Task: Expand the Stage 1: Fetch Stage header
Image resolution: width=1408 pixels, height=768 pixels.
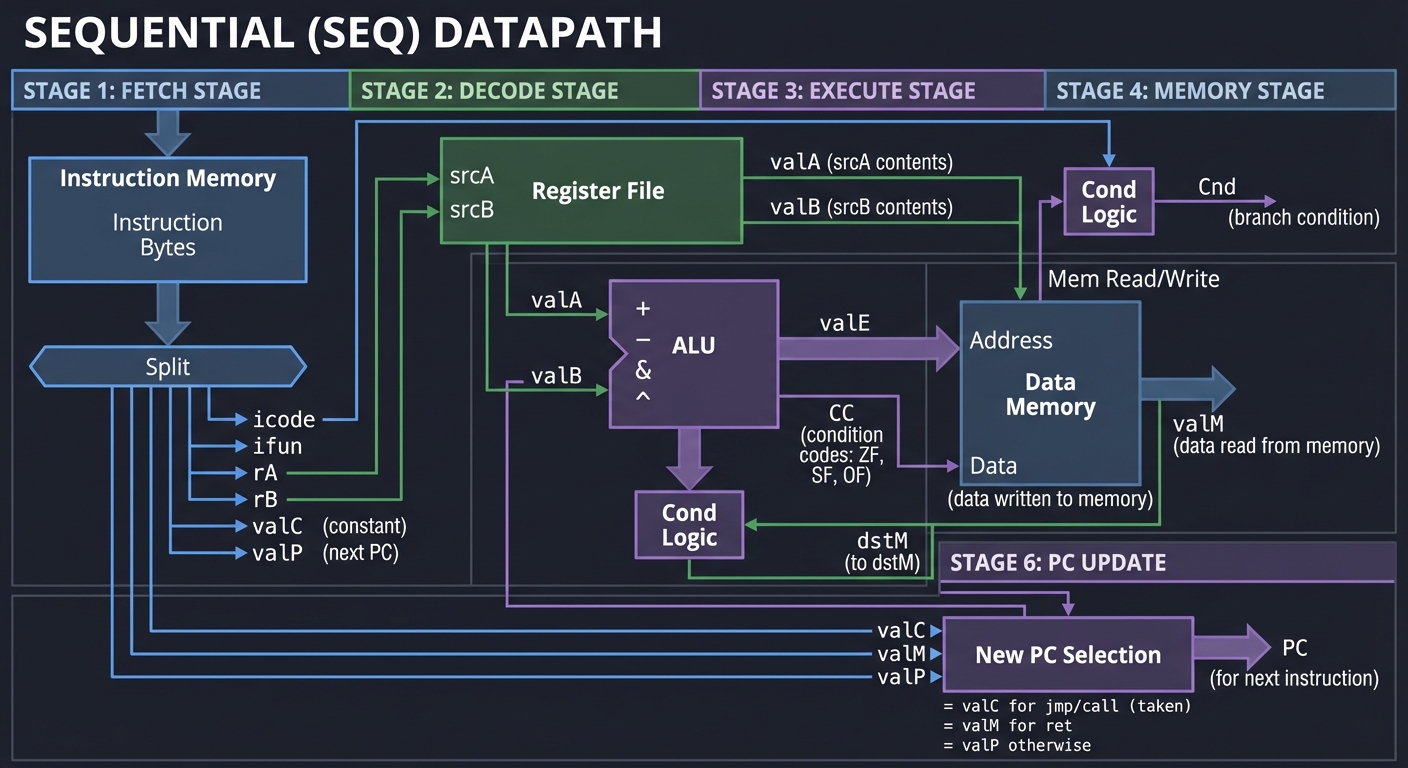Action: click(180, 90)
